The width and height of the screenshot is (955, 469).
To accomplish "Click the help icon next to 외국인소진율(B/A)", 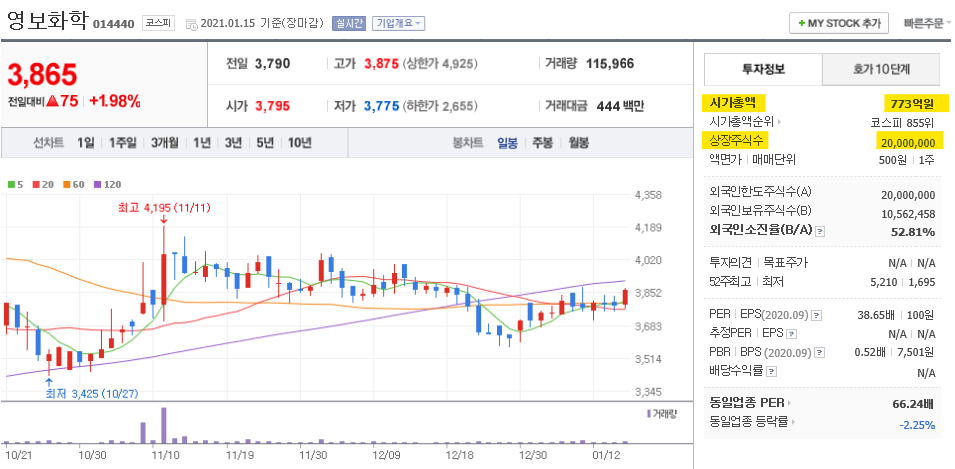I will pyautogui.click(x=820, y=231).
